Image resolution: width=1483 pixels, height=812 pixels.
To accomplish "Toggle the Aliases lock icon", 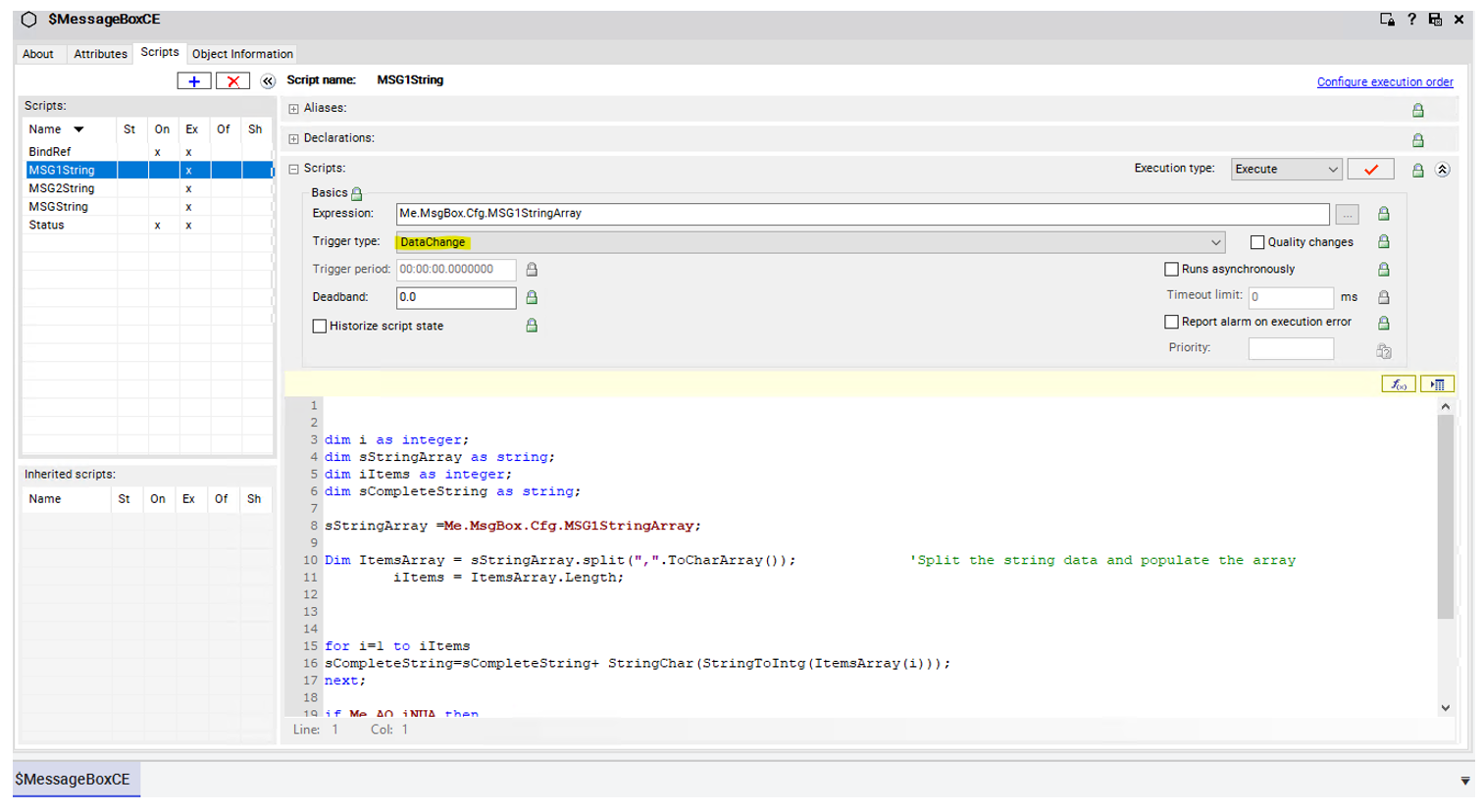I will tap(1417, 110).
